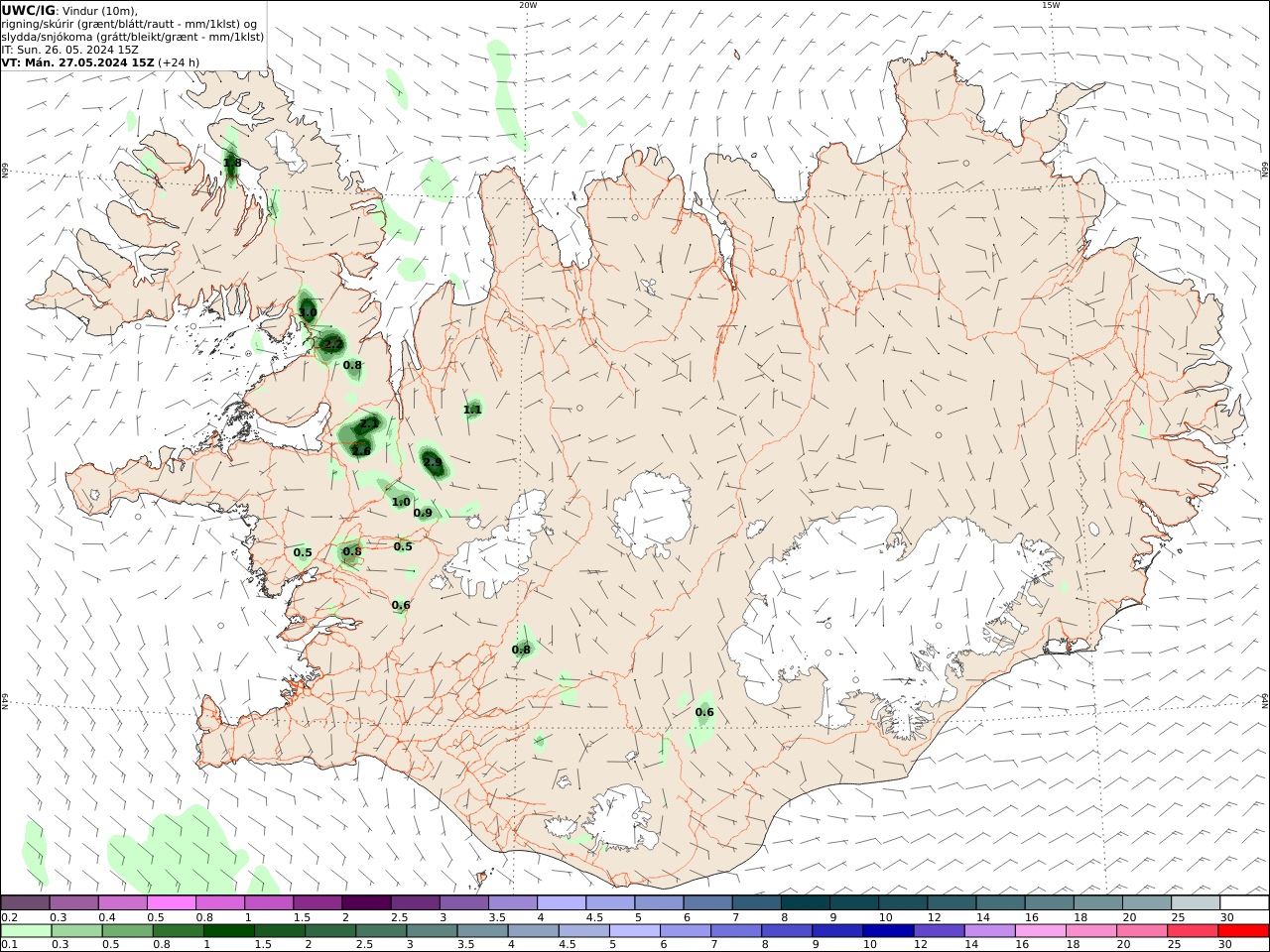Click the dark teal snow swatch starting at 8

click(805, 902)
